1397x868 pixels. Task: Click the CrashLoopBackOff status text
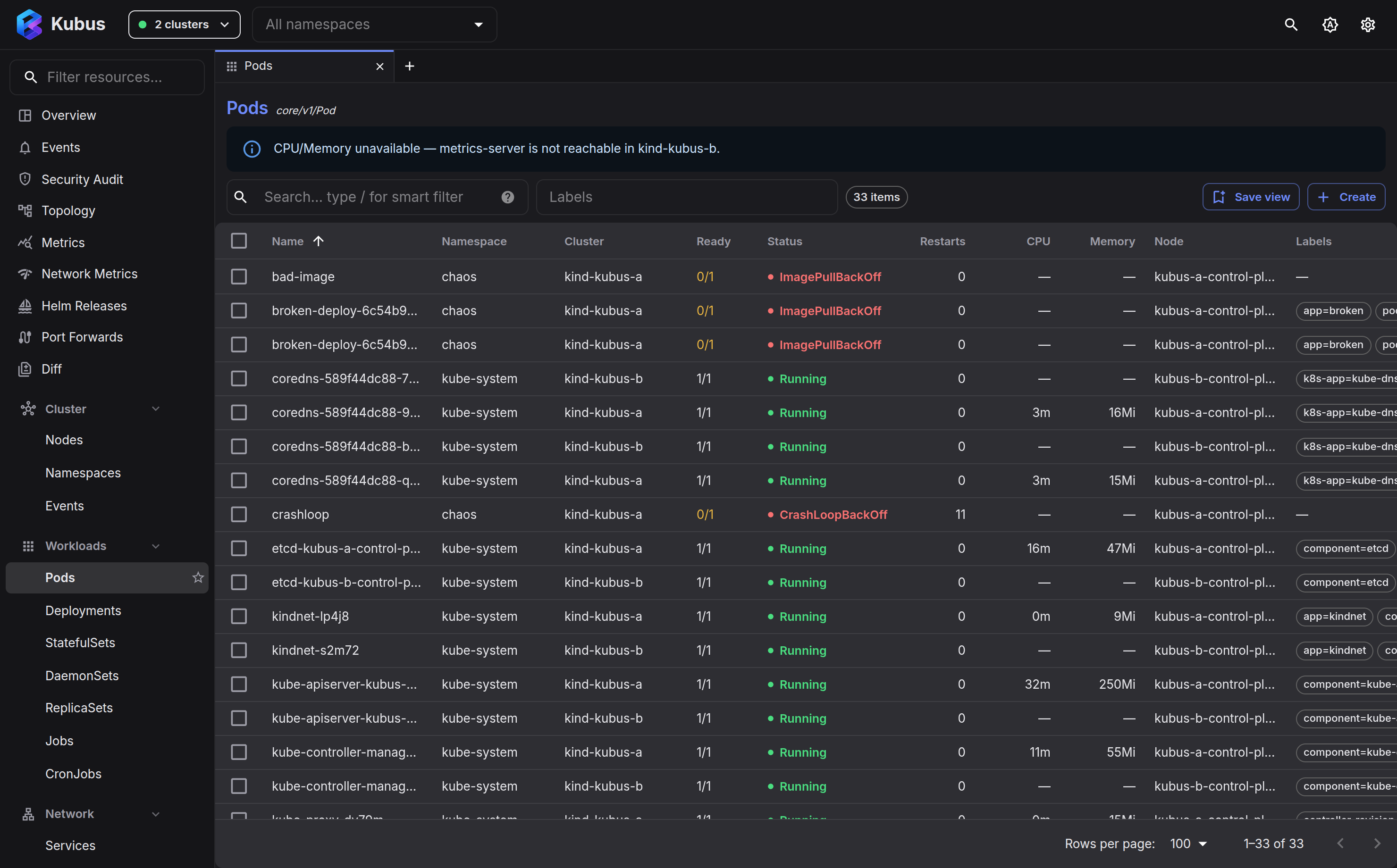click(x=833, y=514)
